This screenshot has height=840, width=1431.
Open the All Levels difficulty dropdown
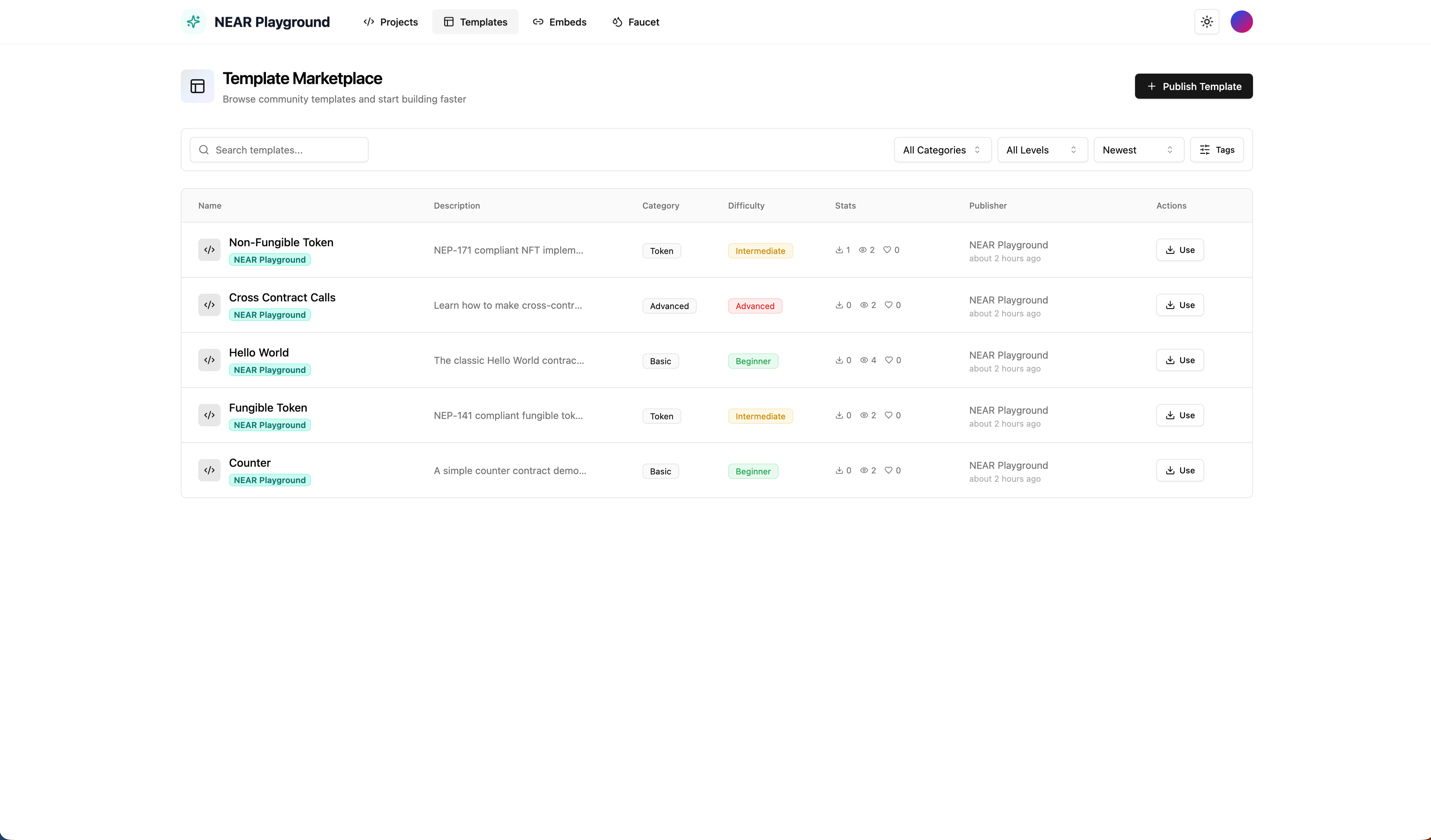pos(1042,150)
